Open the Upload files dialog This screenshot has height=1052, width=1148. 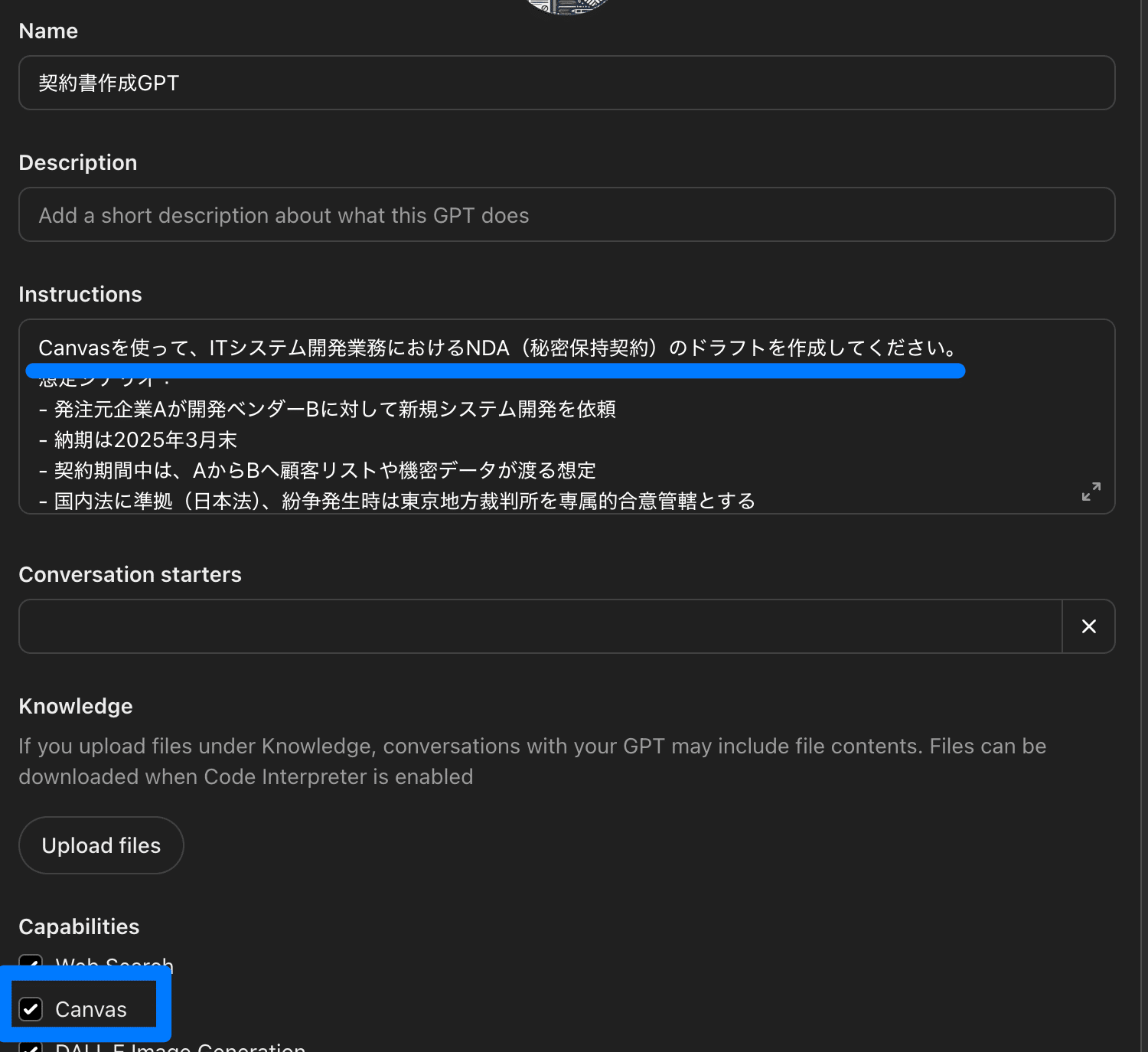click(101, 845)
